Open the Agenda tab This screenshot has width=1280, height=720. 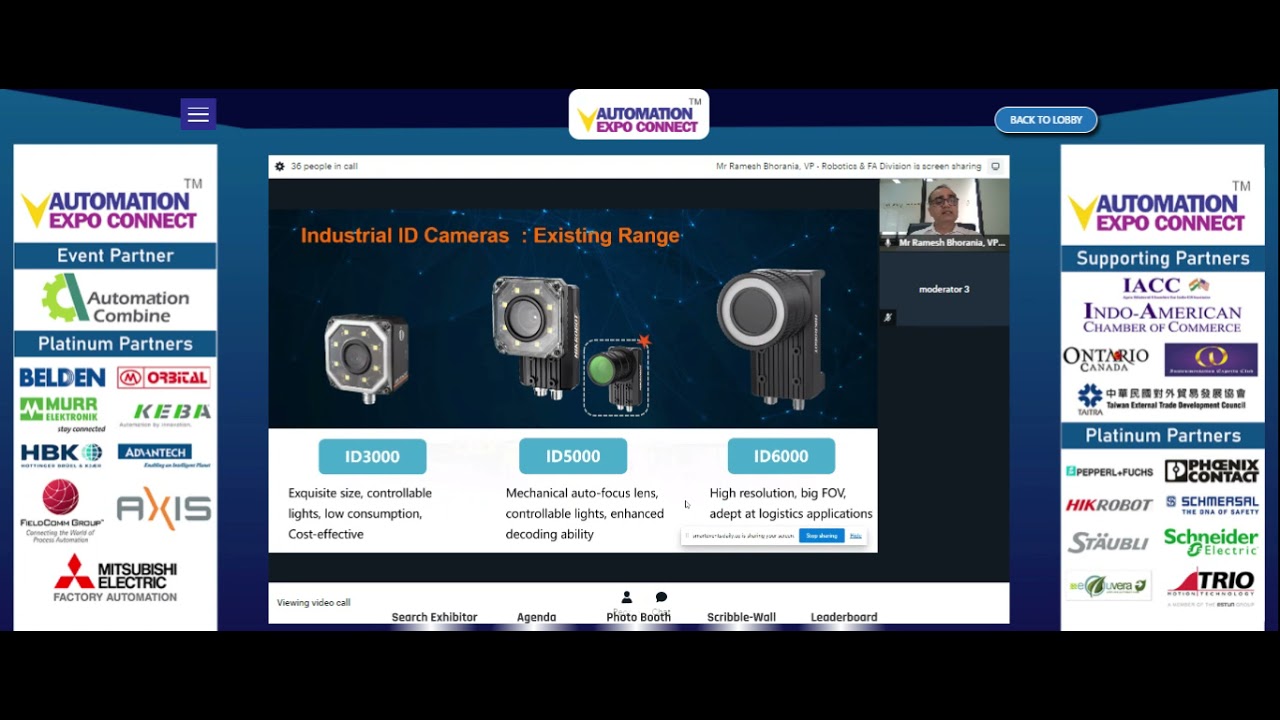(x=536, y=617)
